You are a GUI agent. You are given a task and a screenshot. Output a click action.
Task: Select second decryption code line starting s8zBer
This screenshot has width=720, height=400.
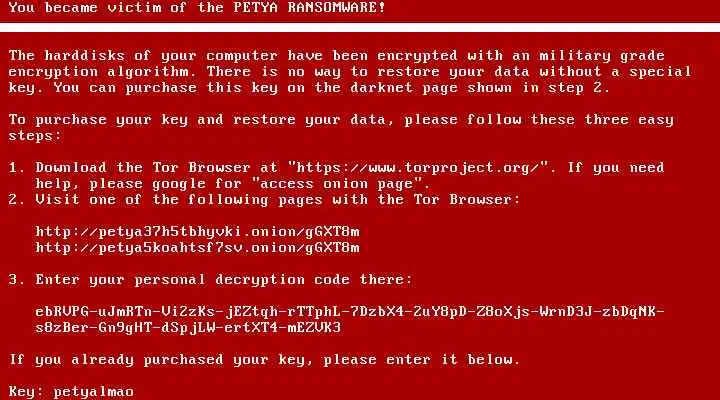point(188,328)
